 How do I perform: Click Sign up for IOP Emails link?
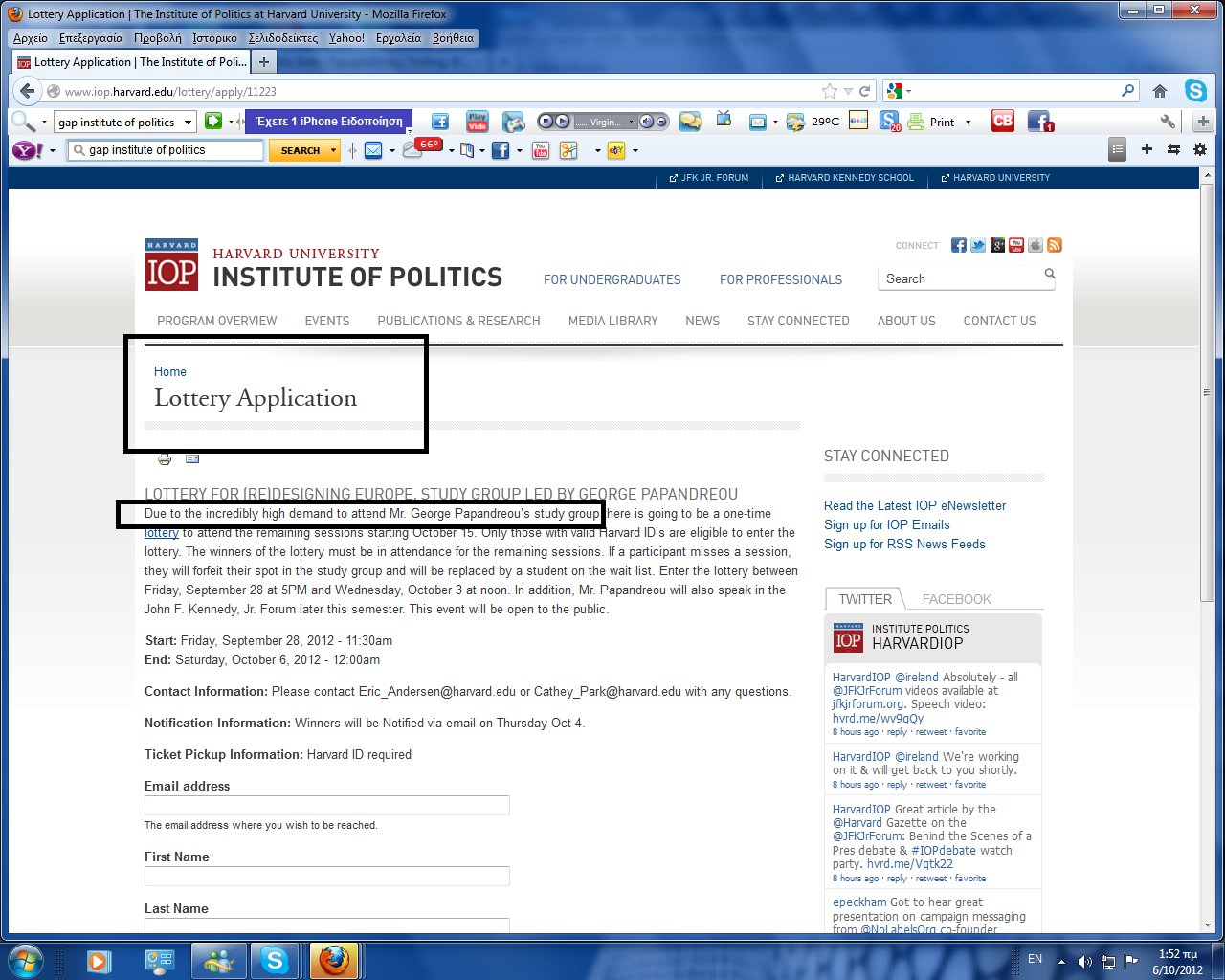[887, 524]
